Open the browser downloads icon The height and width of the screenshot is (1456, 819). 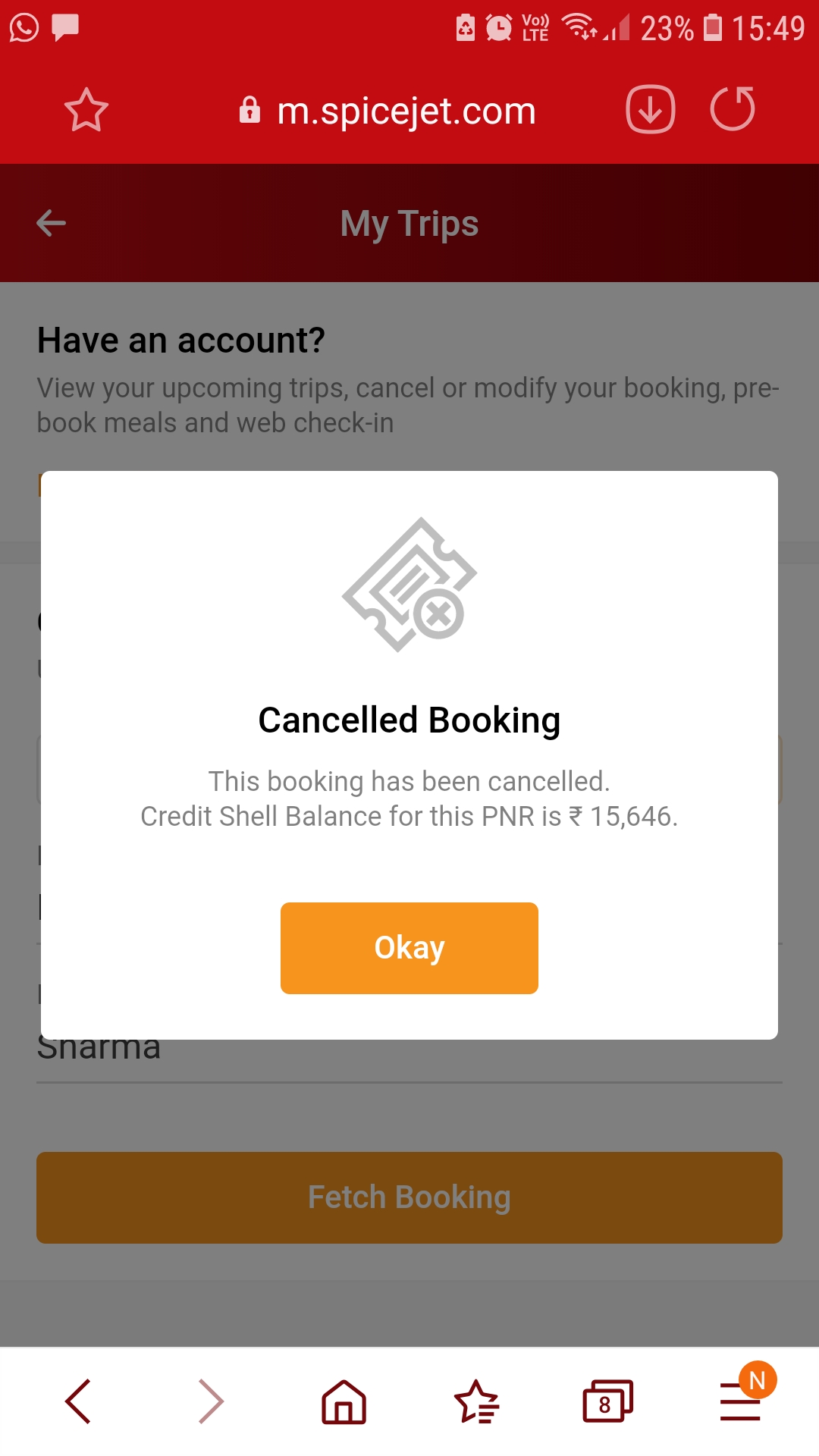[650, 110]
